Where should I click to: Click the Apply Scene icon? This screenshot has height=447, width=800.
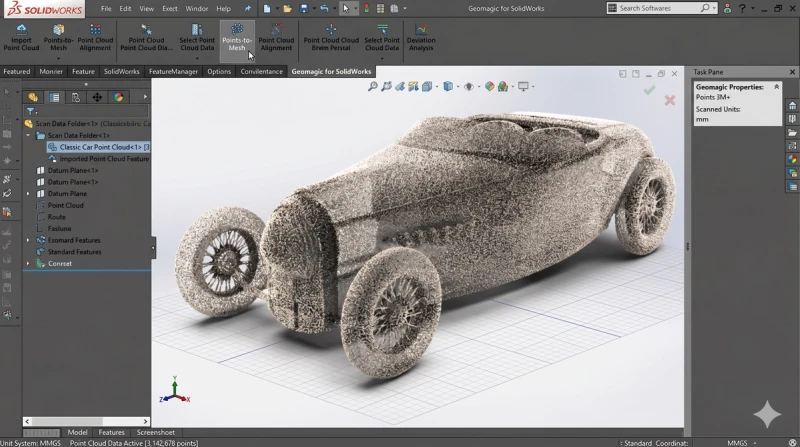point(503,86)
